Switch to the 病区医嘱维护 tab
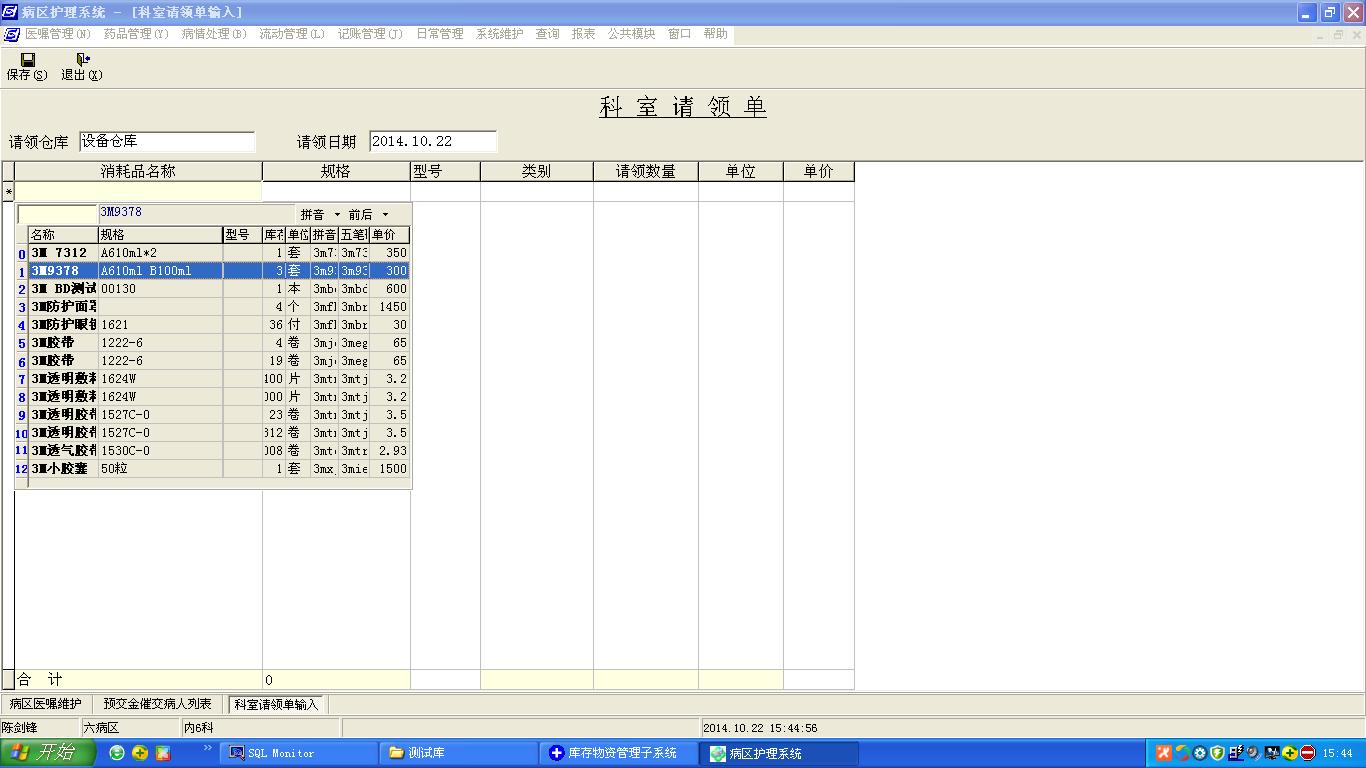Viewport: 1366px width, 768px height. (x=46, y=704)
